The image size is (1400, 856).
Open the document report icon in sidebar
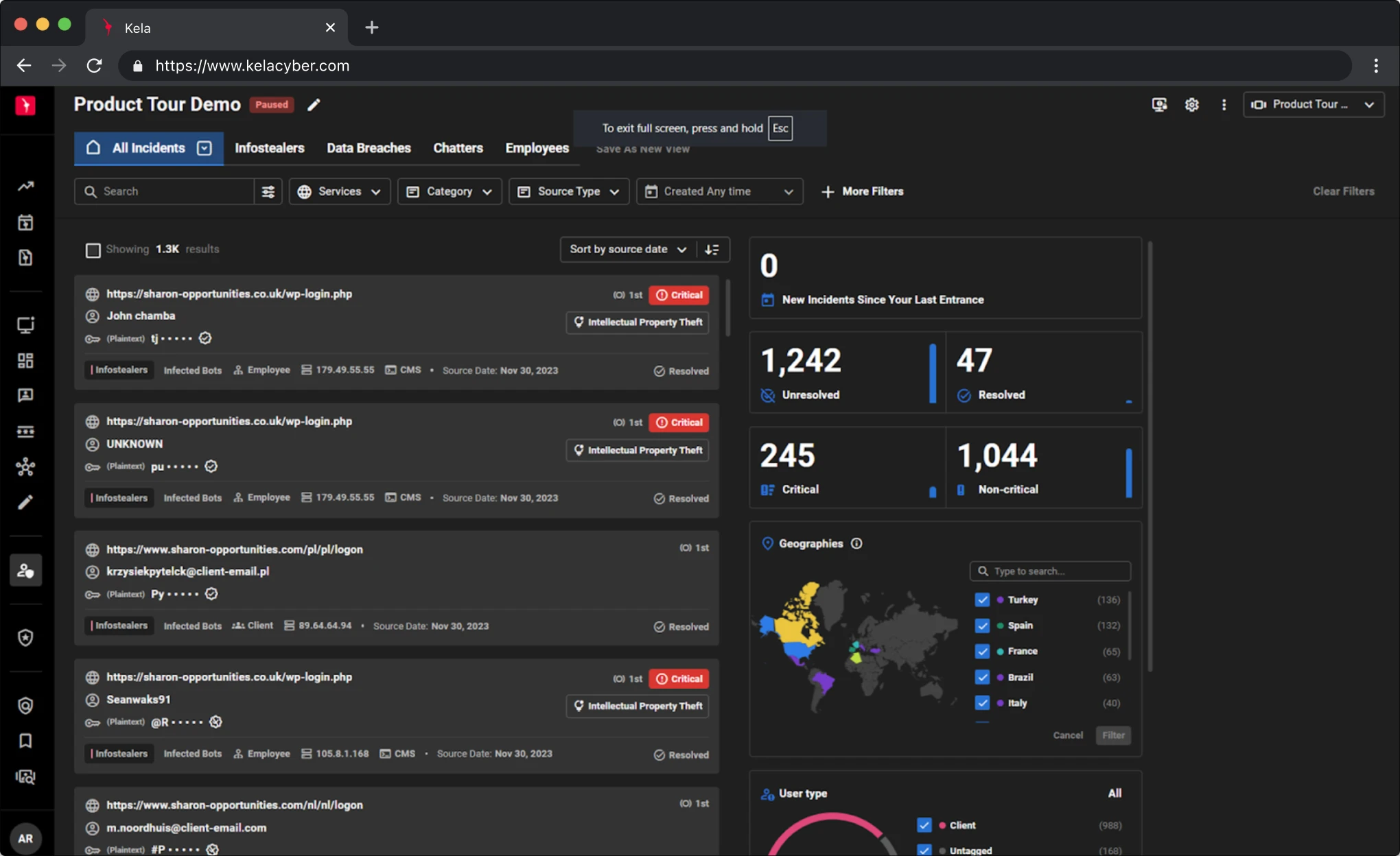click(25, 257)
